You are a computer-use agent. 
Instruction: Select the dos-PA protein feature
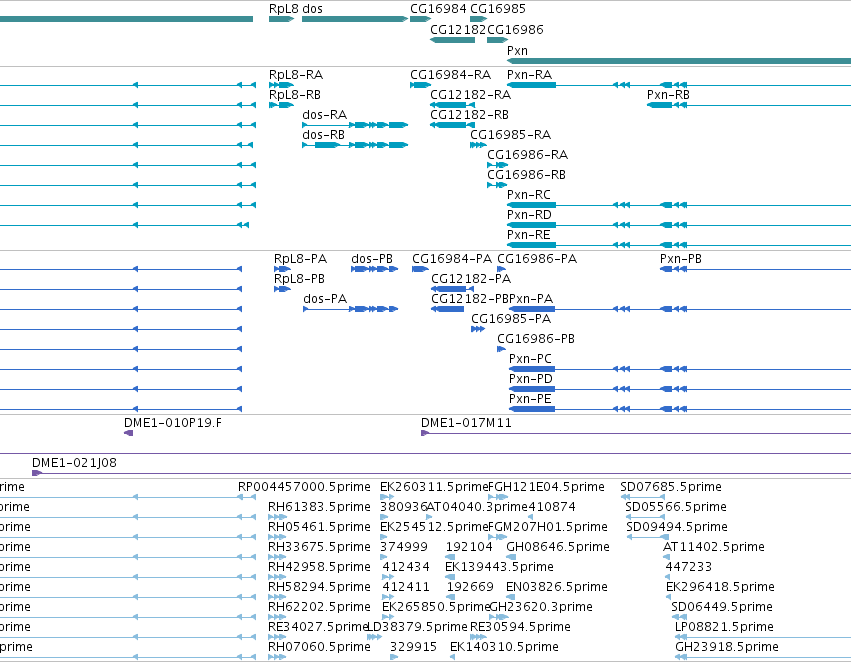pos(351,309)
